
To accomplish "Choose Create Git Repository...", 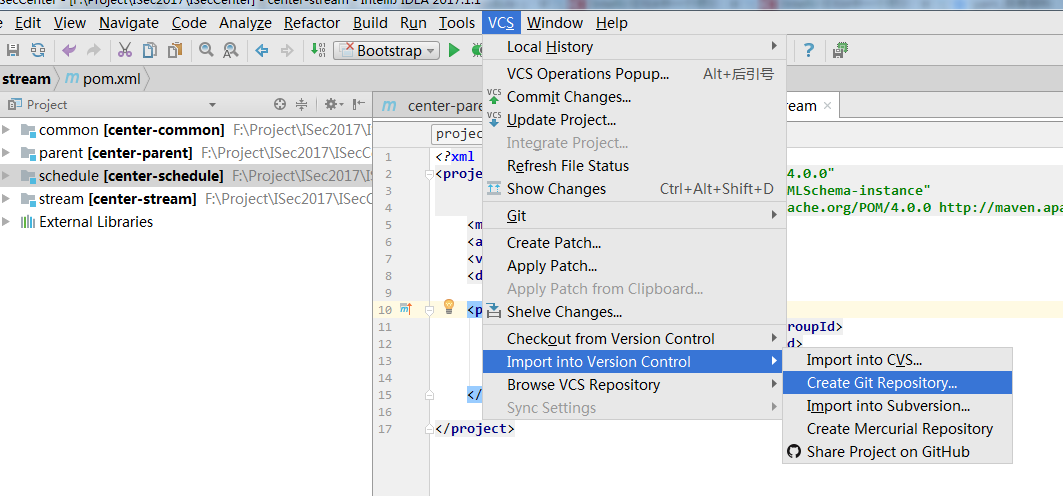I will (x=897, y=383).
